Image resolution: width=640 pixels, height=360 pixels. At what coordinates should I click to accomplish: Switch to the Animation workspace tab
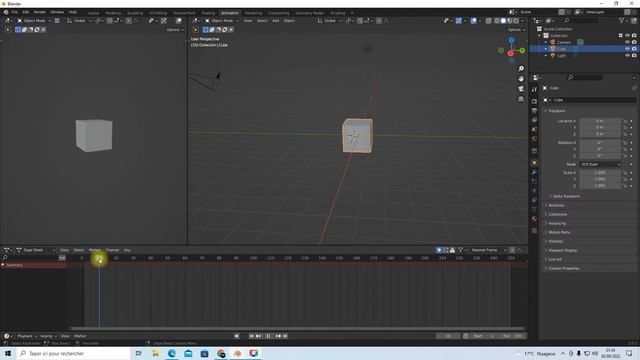[x=229, y=13]
